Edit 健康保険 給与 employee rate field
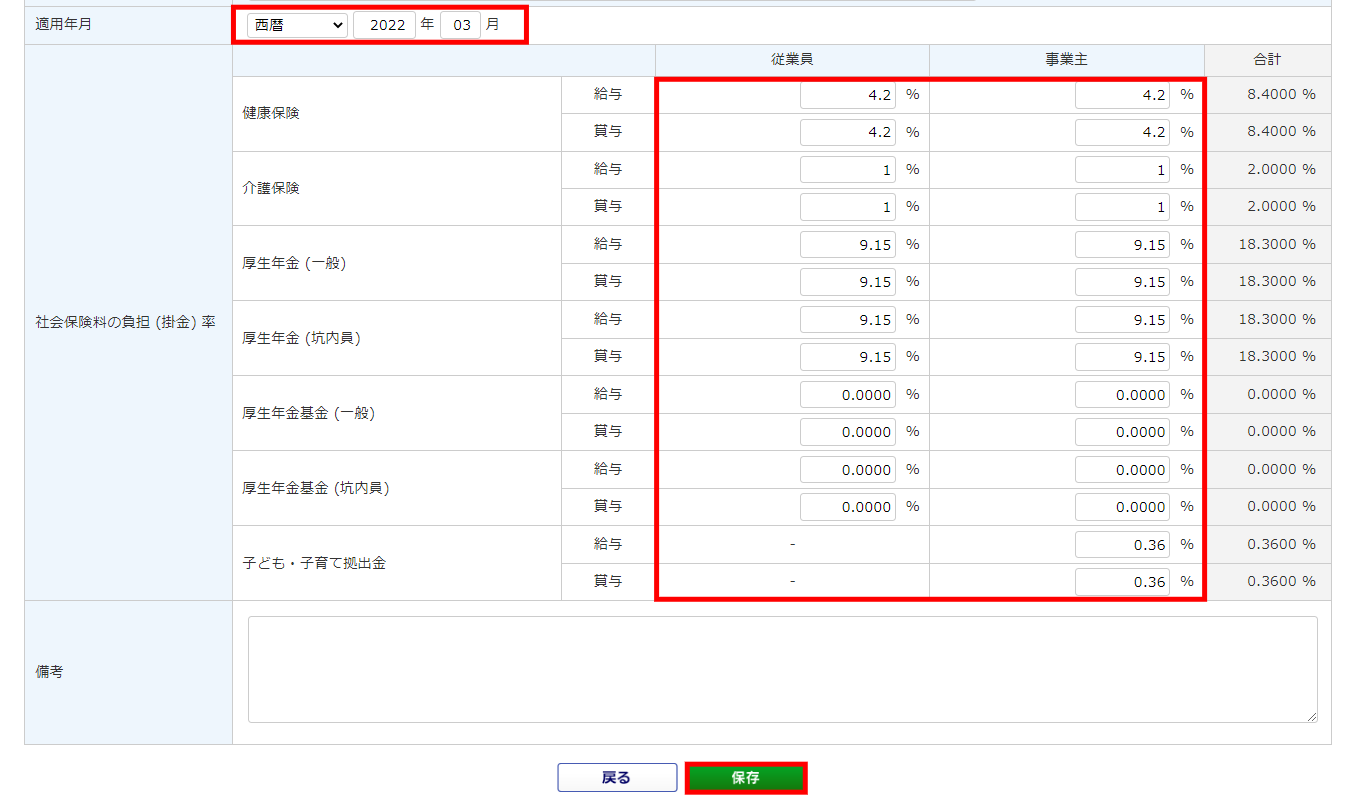 (x=847, y=95)
